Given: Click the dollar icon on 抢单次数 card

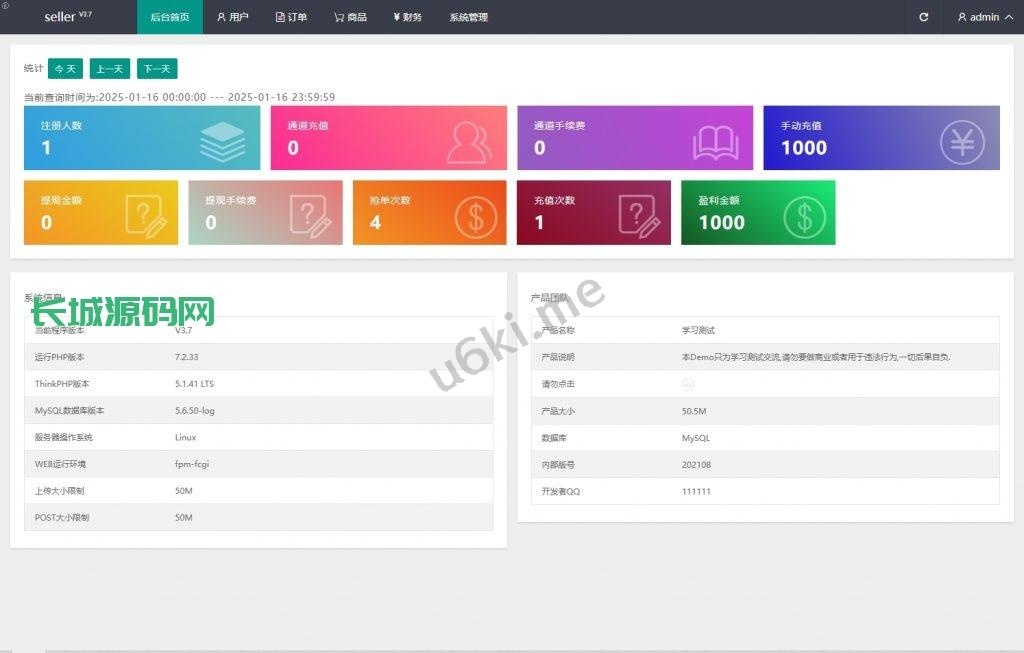Looking at the screenshot, I should pyautogui.click(x=475, y=216).
